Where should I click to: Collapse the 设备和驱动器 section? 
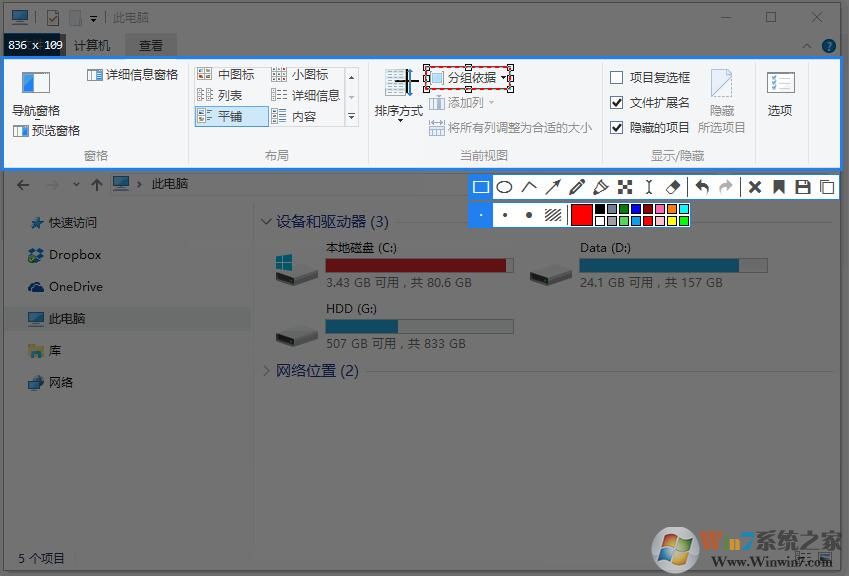(x=266, y=222)
